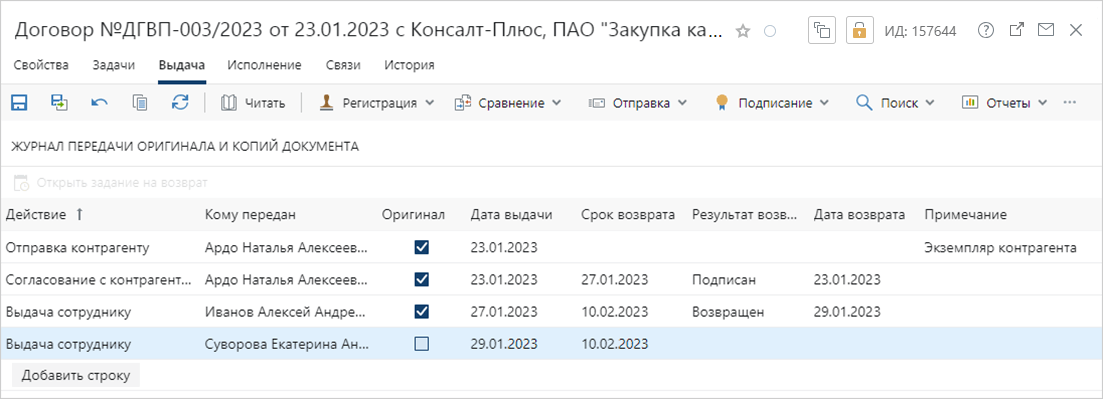
Task: Toggle Оригинал checkbox for Иванов Алексей row
Action: coord(422,312)
